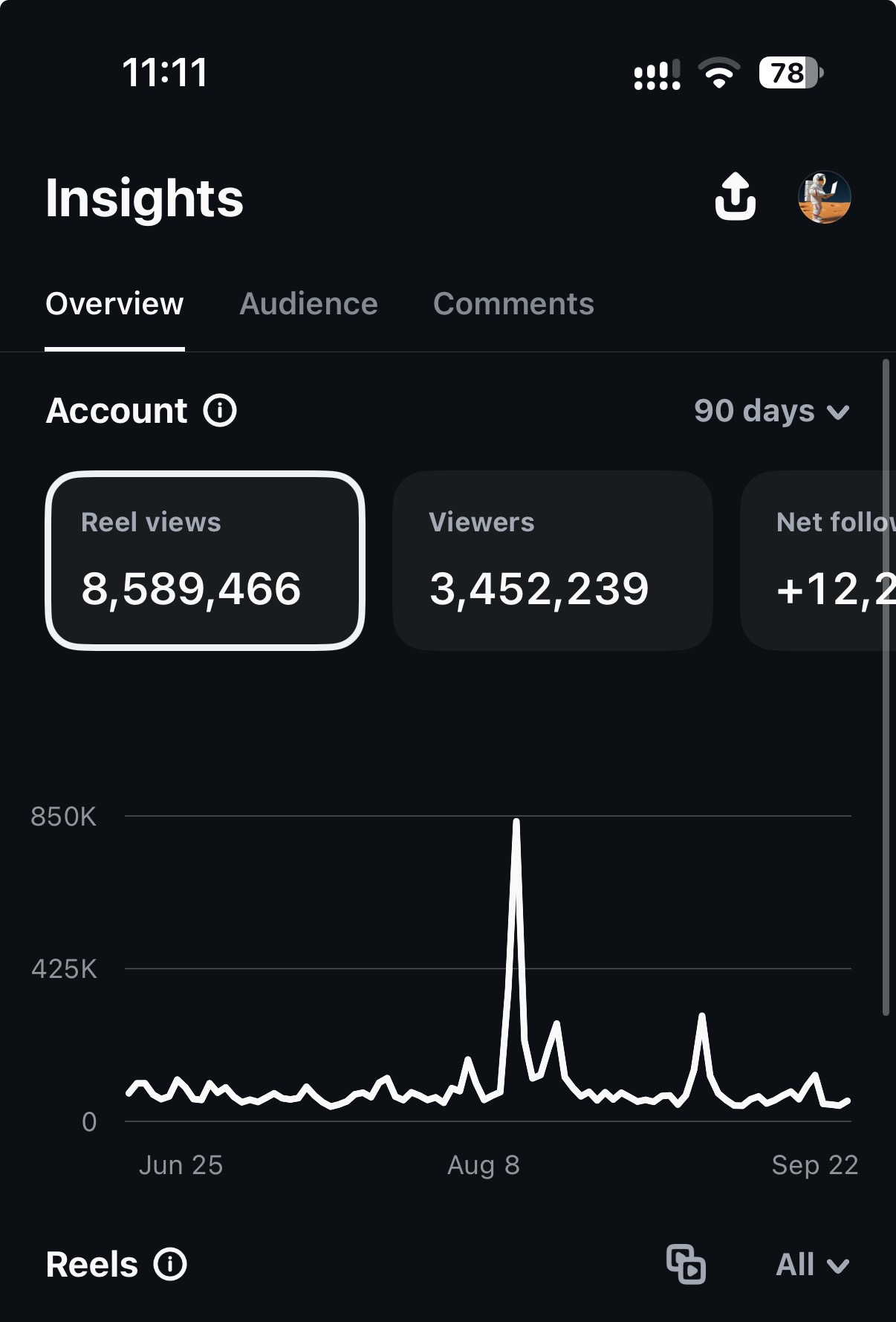Tap the Aug 8 date label
The width and height of the screenshot is (896, 1322).
click(x=484, y=1165)
